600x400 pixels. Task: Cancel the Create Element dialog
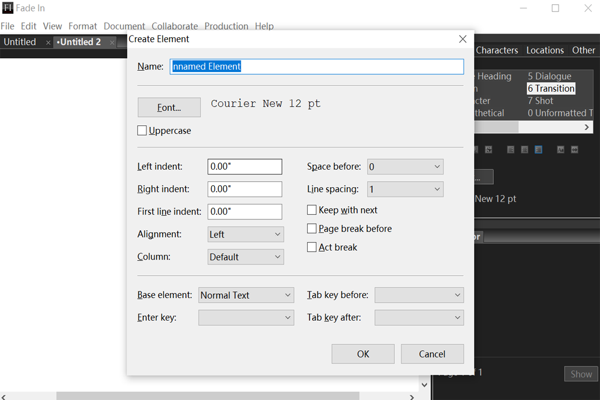[x=432, y=354]
